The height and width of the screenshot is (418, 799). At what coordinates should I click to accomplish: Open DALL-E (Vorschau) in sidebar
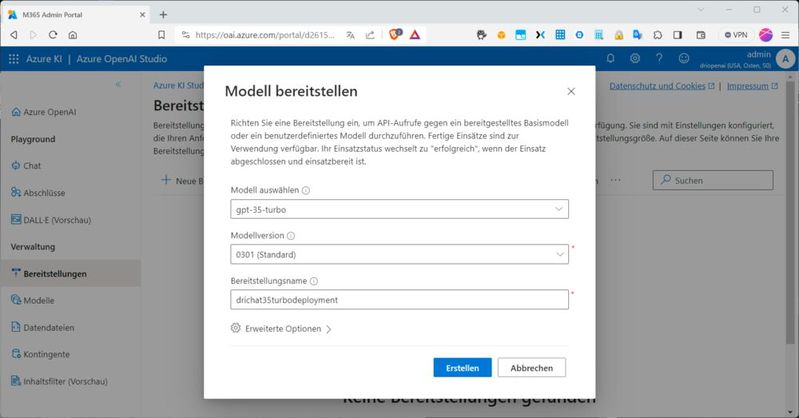click(x=51, y=220)
